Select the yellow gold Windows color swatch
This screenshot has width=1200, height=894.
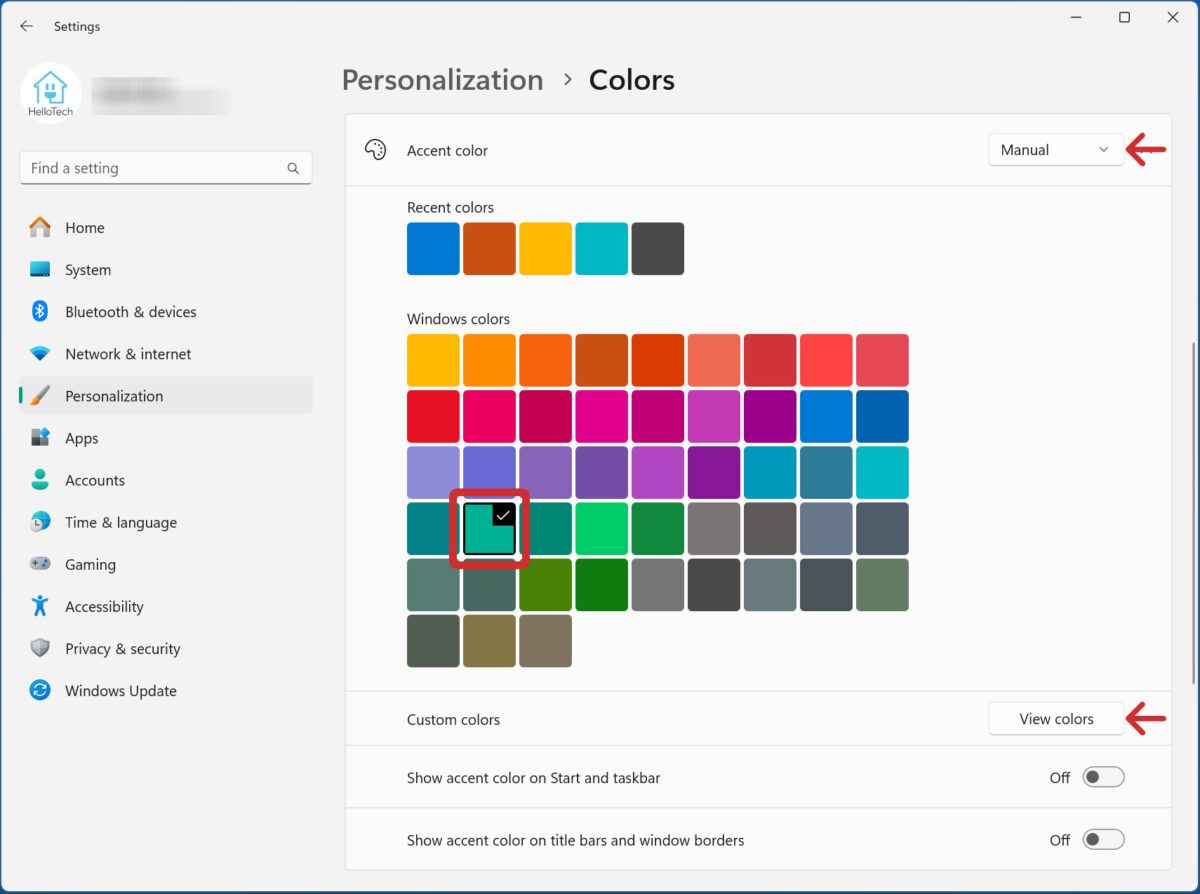pos(432,359)
